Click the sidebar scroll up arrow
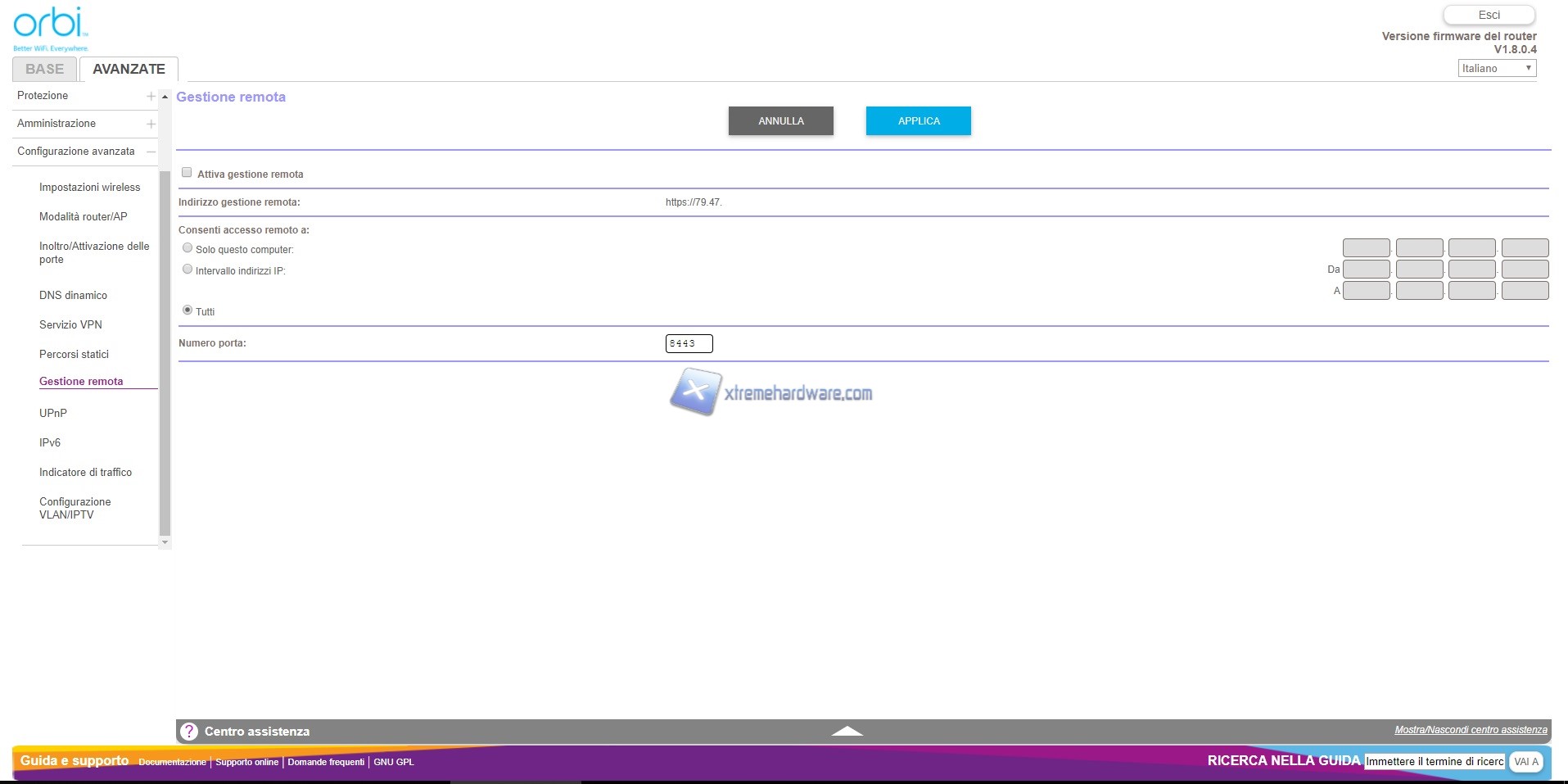1568x784 pixels. click(x=165, y=97)
